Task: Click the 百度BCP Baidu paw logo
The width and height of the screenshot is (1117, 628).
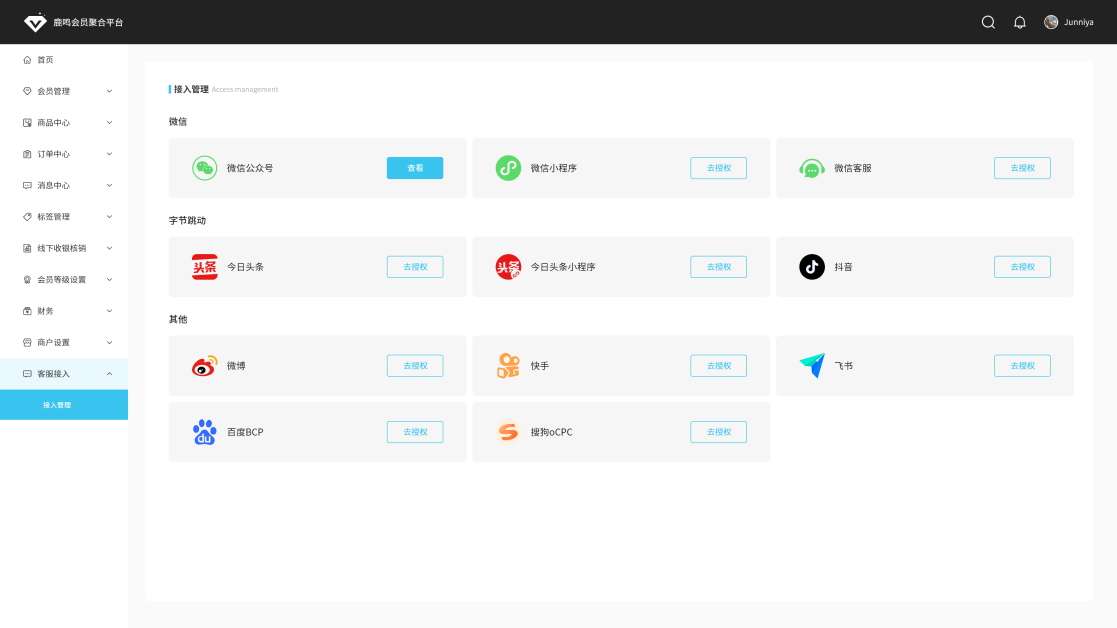Action: [204, 432]
